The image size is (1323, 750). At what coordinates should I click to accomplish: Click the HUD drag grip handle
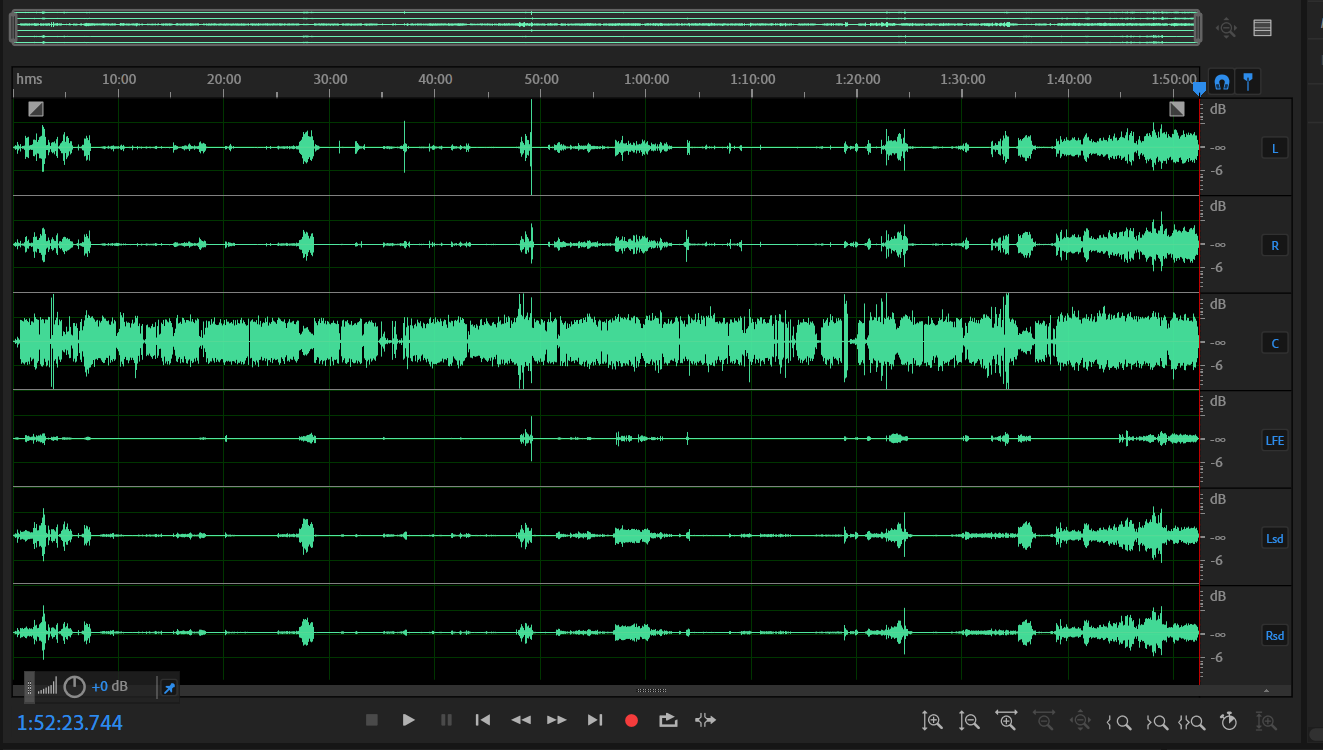pyautogui.click(x=30, y=687)
